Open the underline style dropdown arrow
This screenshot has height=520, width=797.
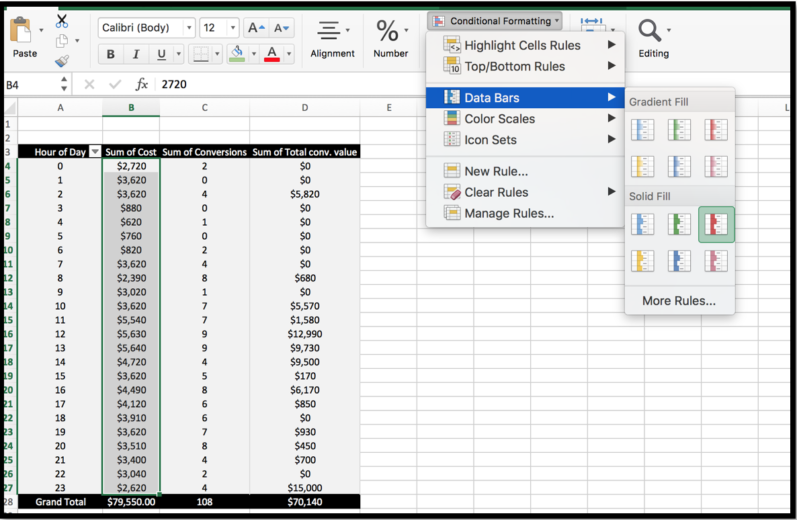[x=178, y=54]
